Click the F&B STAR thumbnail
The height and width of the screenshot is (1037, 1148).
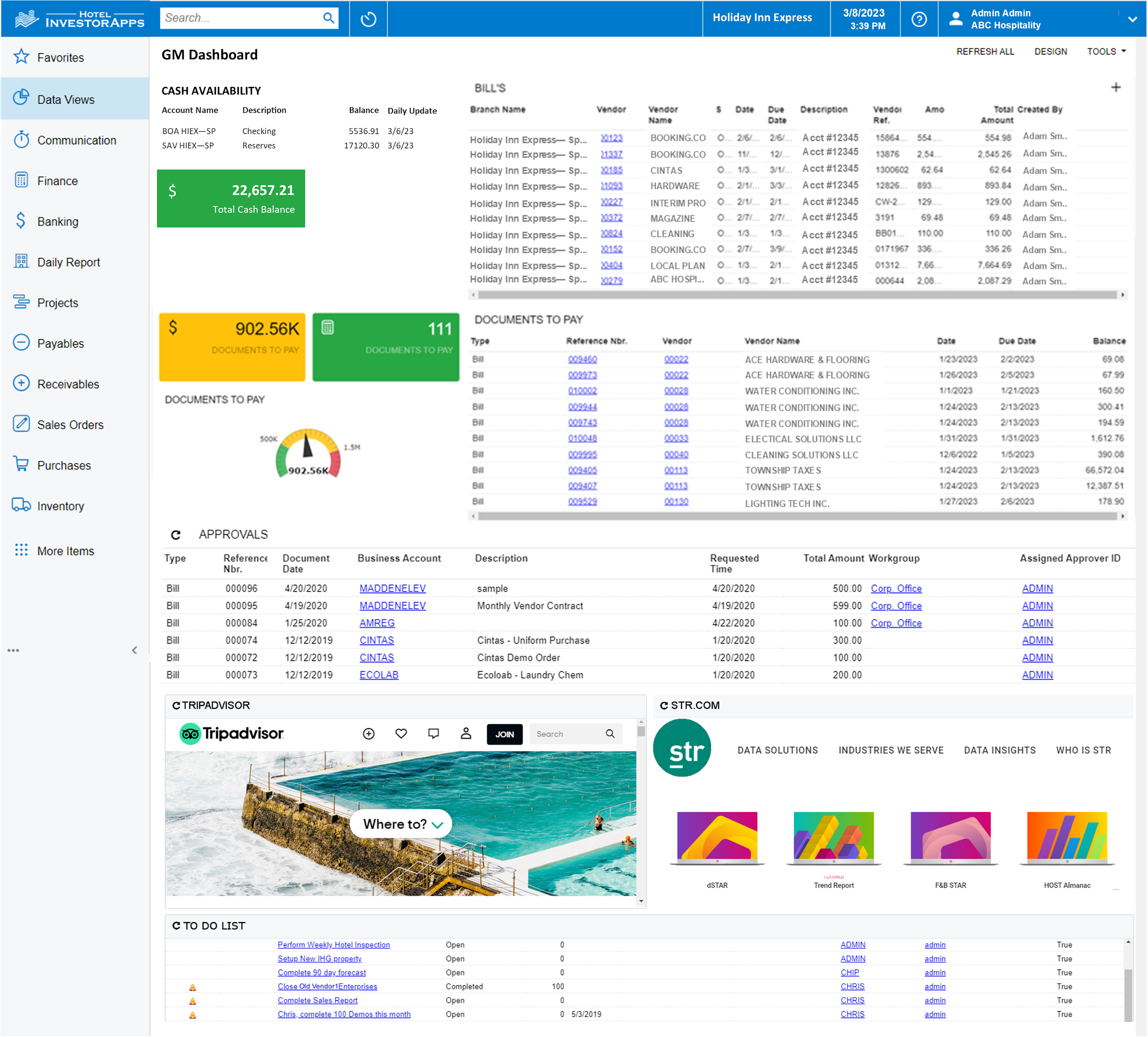click(x=950, y=838)
